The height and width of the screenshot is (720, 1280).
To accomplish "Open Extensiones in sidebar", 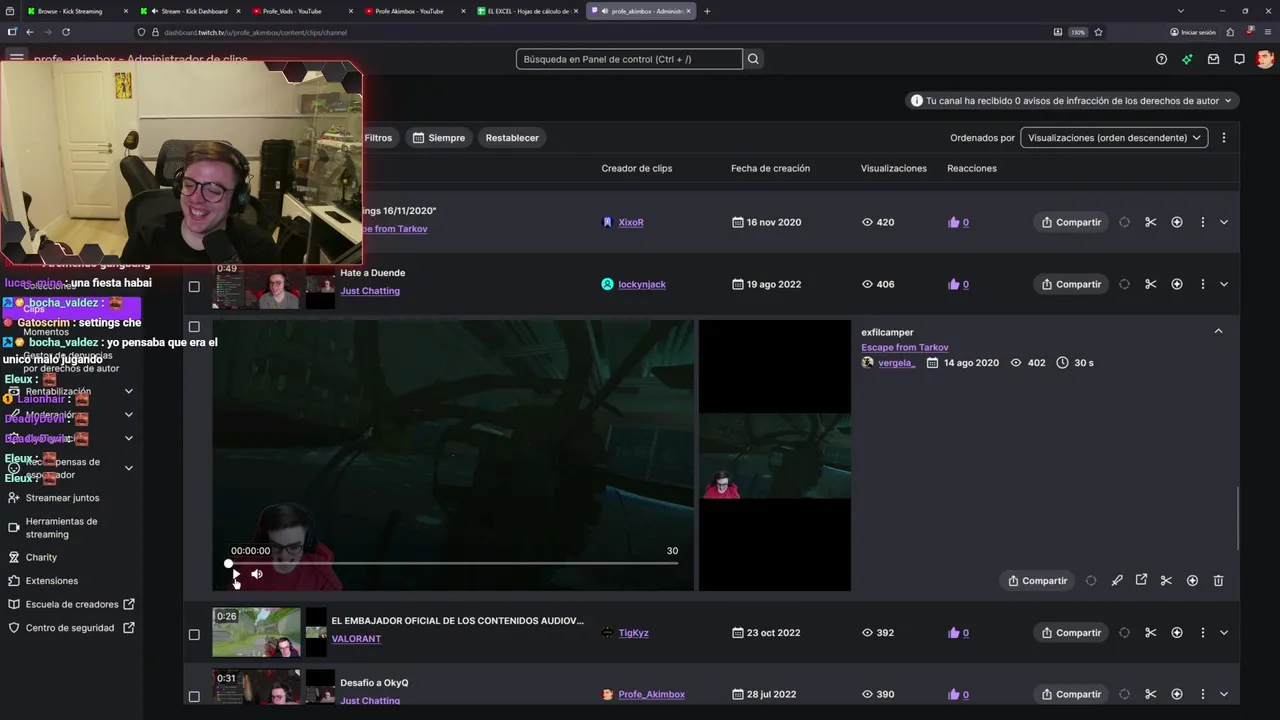I will click(x=52, y=581).
